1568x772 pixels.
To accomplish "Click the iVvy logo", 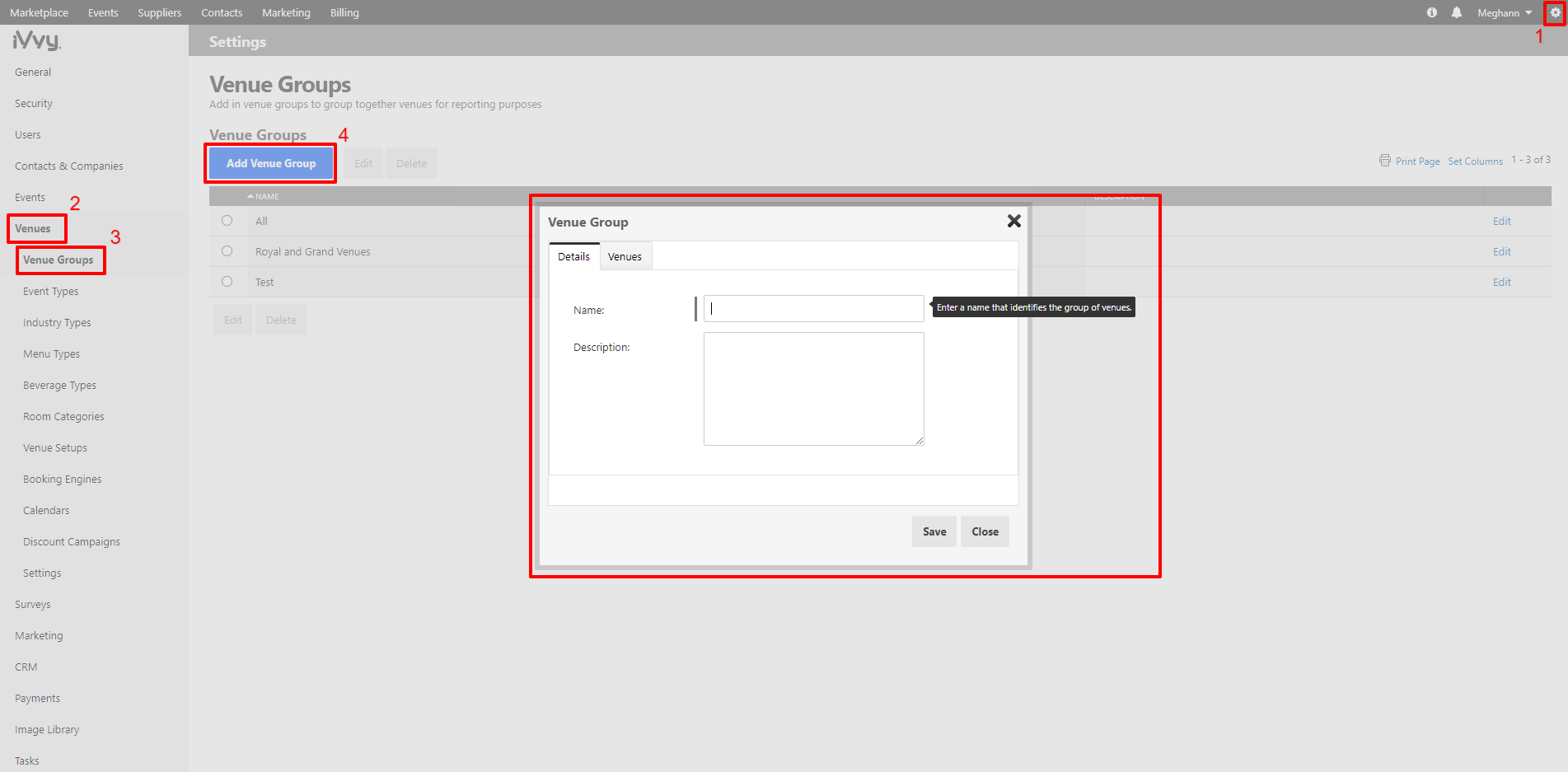I will [37, 40].
